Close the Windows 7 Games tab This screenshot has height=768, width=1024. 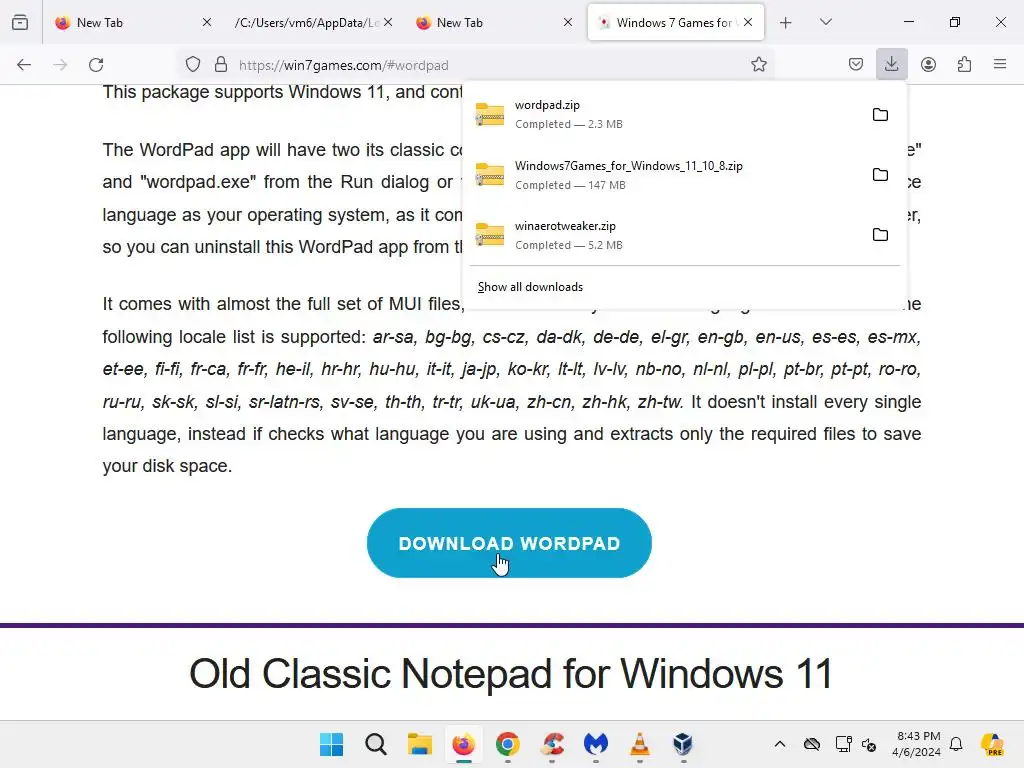point(748,22)
